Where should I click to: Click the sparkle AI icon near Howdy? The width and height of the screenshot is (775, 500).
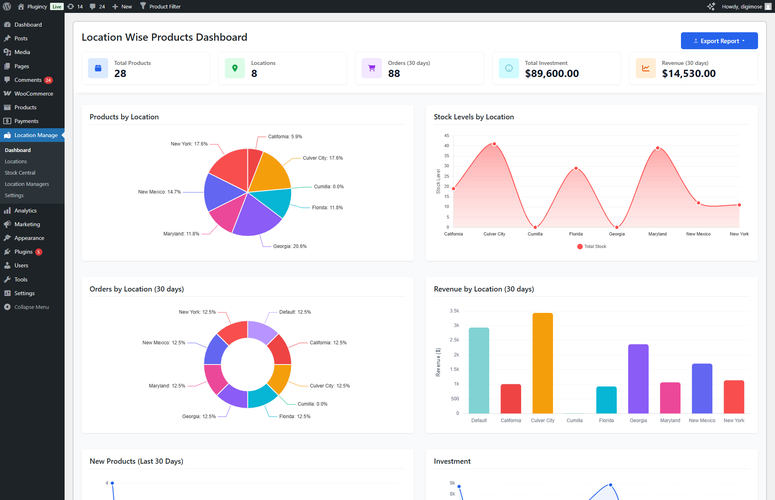coord(711,6)
